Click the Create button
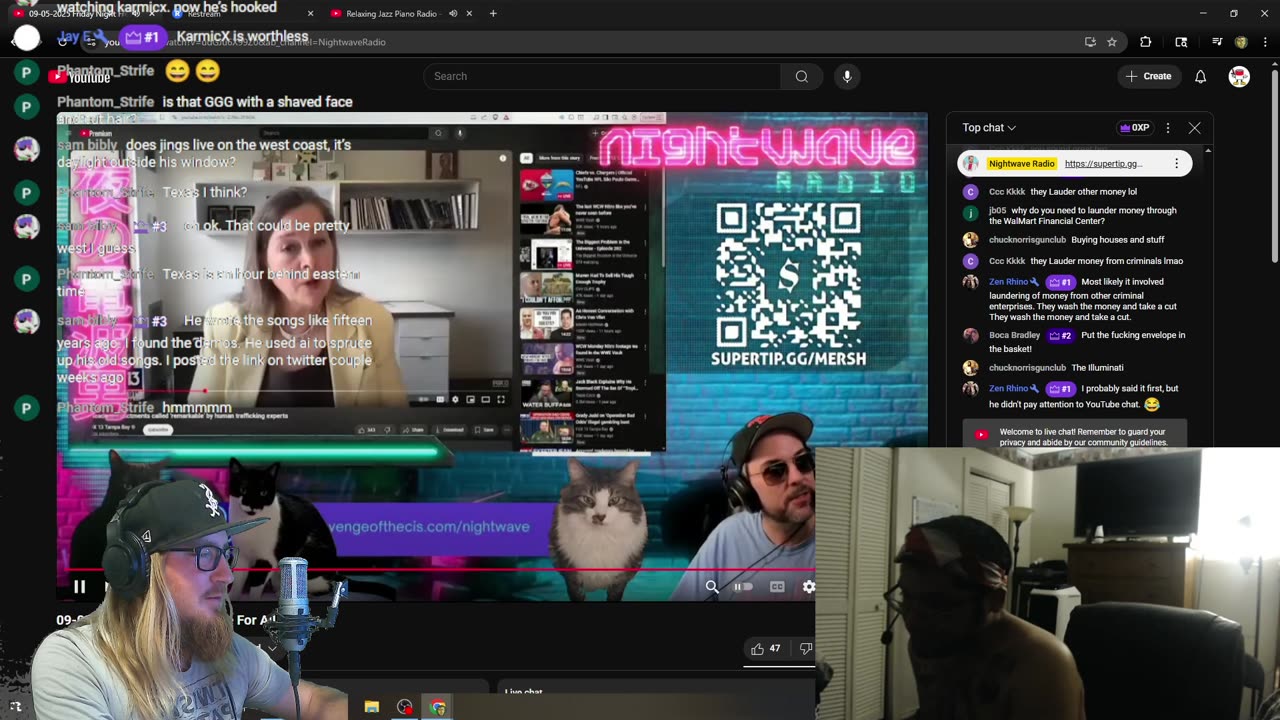 tap(1148, 76)
